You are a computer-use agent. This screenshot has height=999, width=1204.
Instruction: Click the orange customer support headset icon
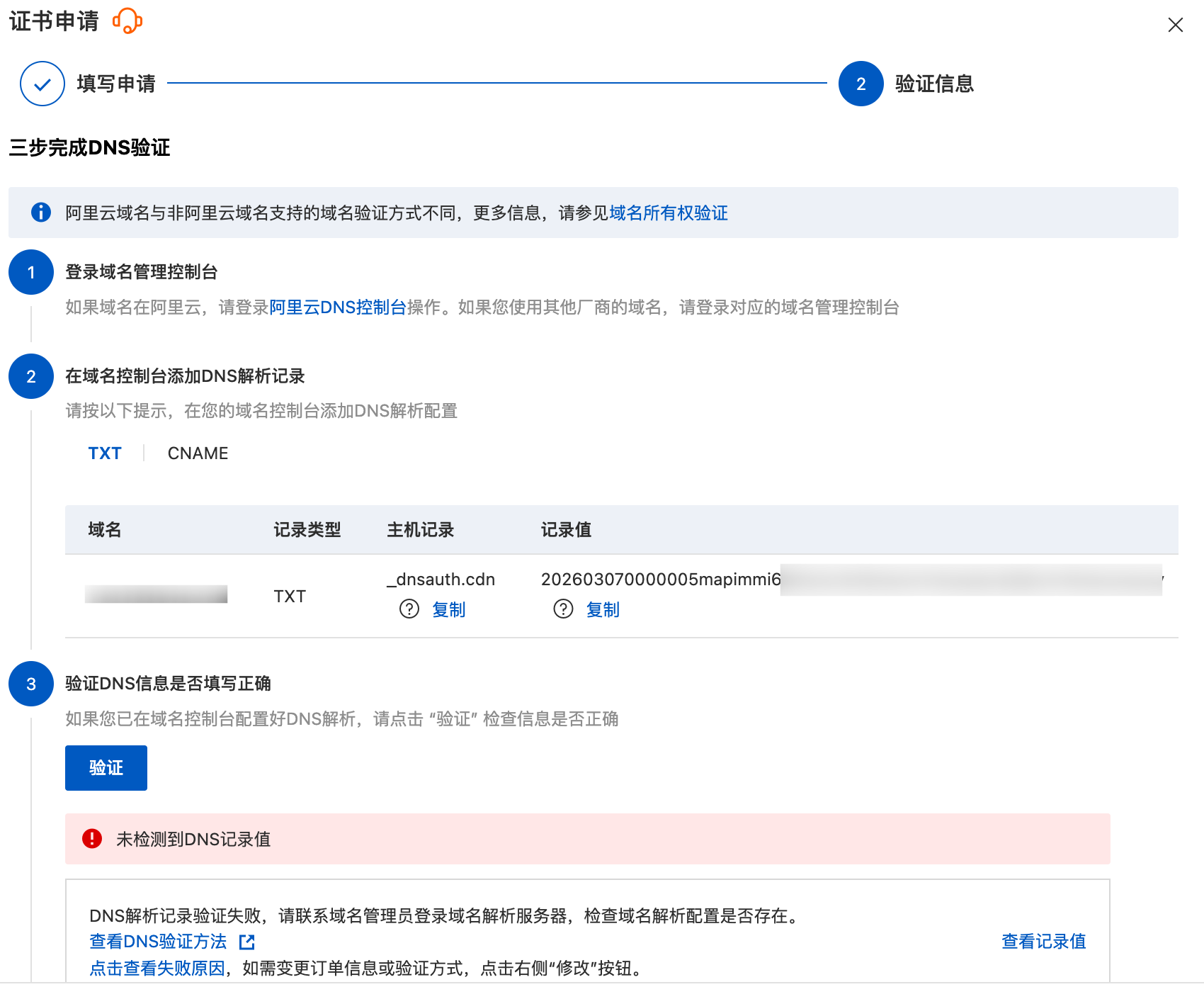coord(127,21)
